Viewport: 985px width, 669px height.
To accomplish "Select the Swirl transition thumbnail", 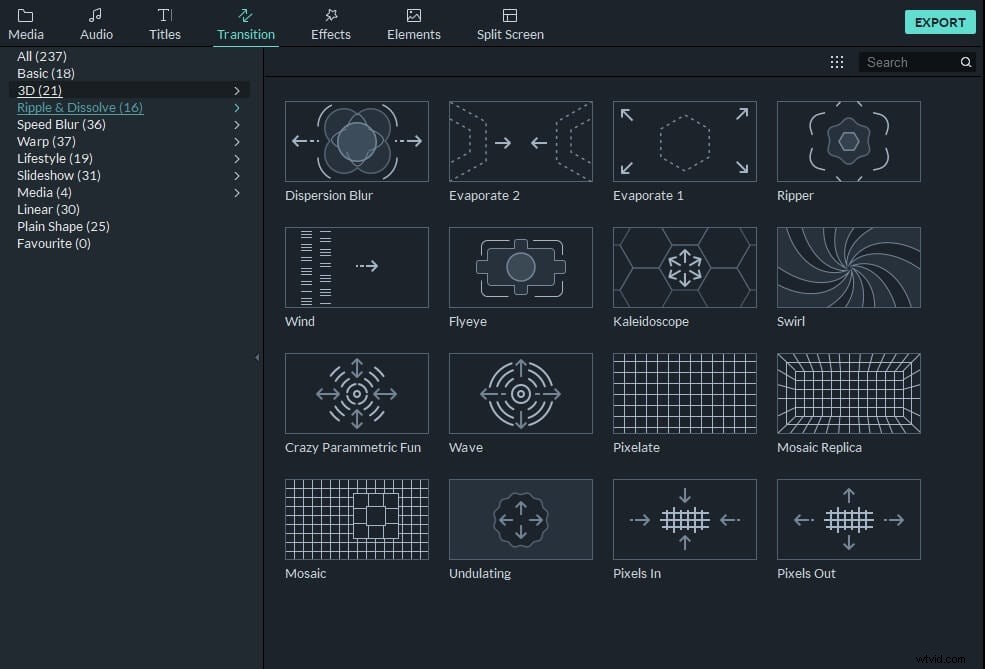I will tap(848, 267).
